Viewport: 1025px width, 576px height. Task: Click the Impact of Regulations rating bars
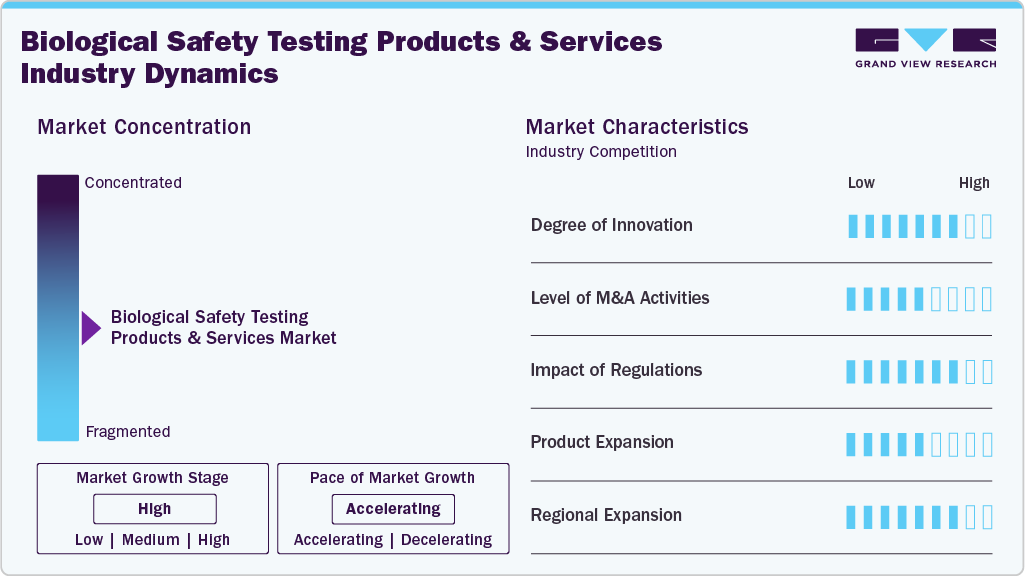[x=919, y=372]
